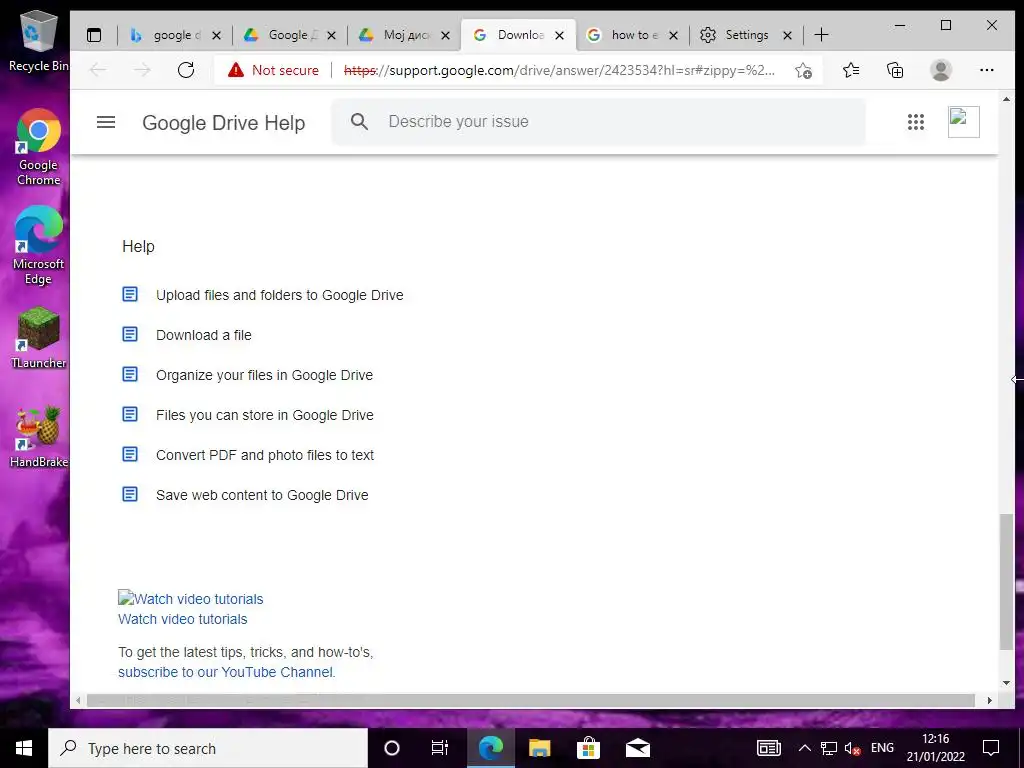Open the 'Download a file' article
1024x768 pixels.
click(x=204, y=335)
